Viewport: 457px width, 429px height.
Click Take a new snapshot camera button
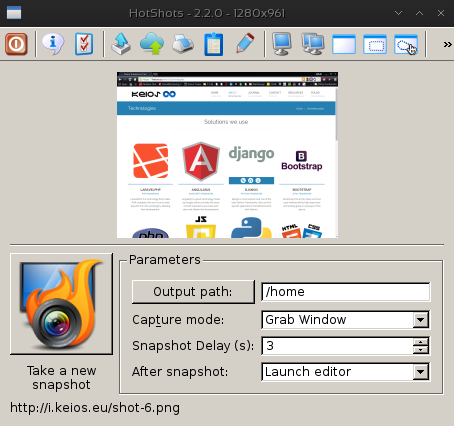click(x=61, y=304)
